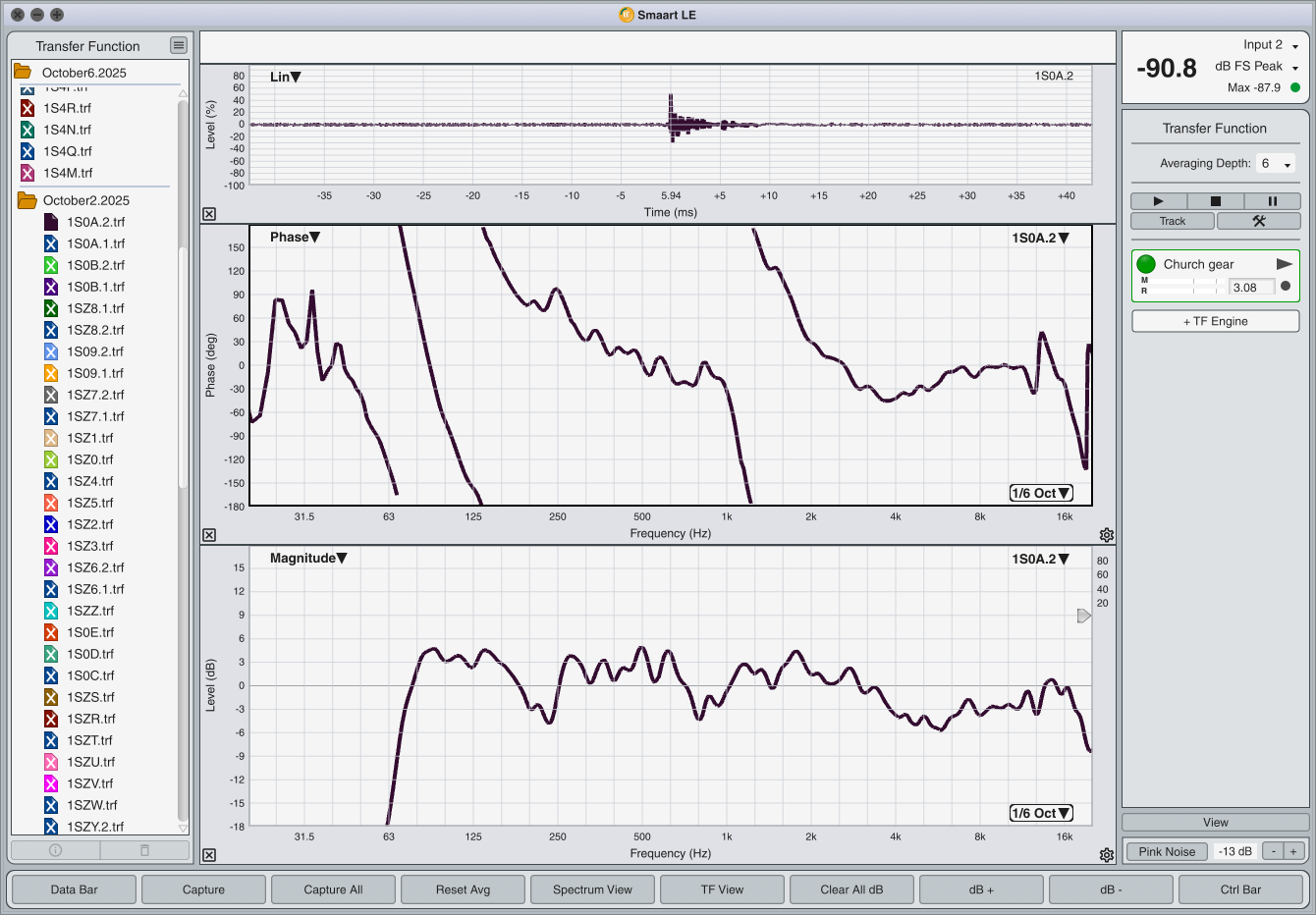Click the Capture All button

tap(333, 889)
